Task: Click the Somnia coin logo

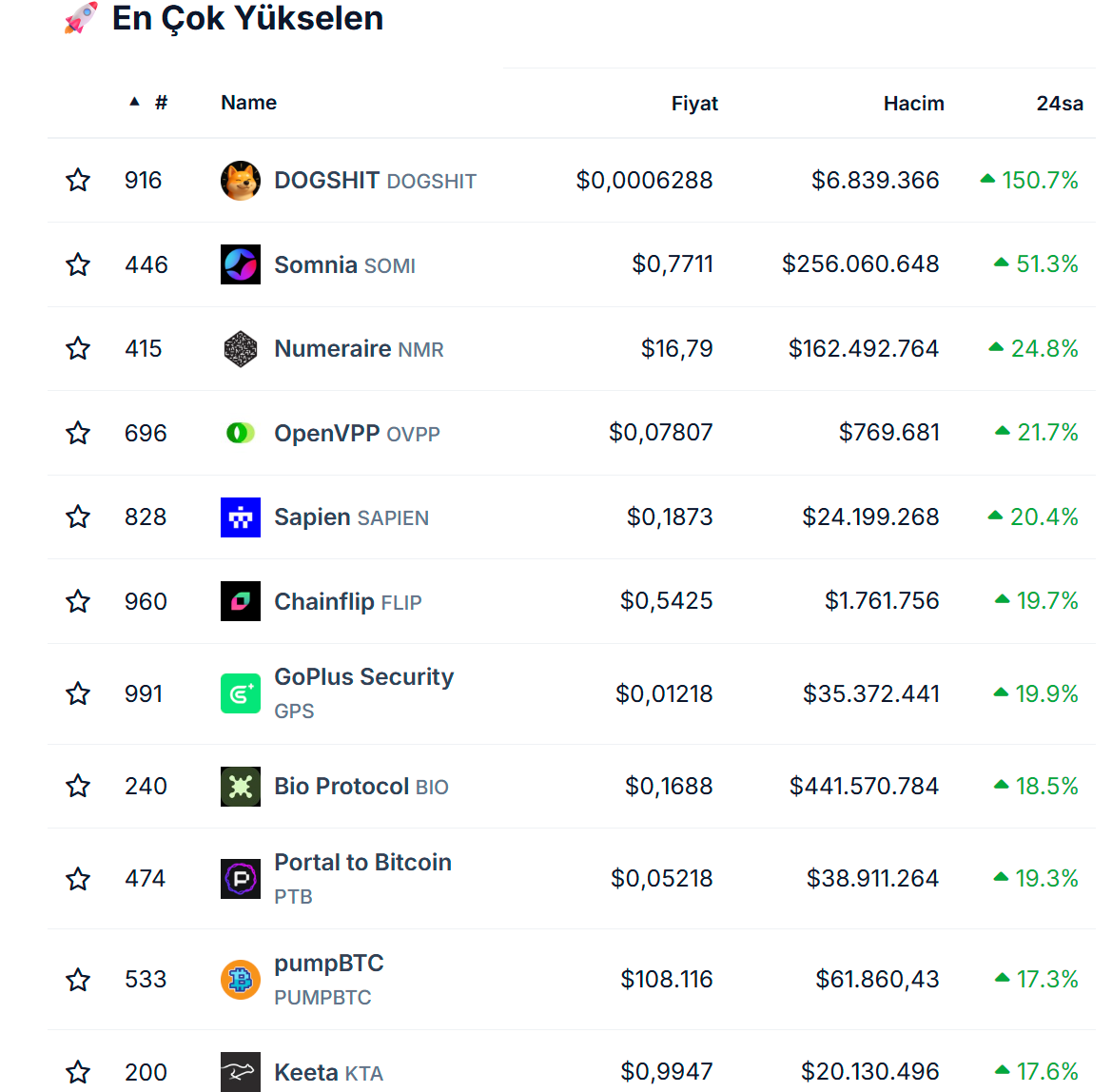Action: click(241, 264)
